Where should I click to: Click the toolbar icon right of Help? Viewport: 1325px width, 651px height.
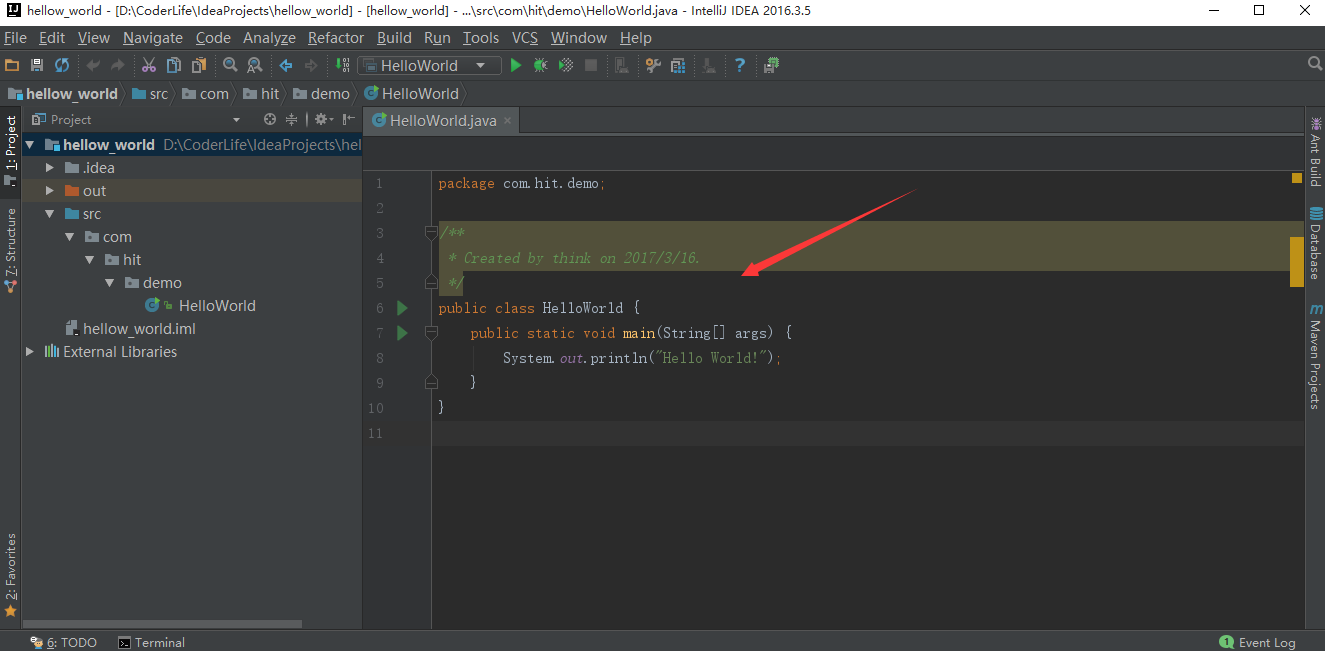(771, 65)
